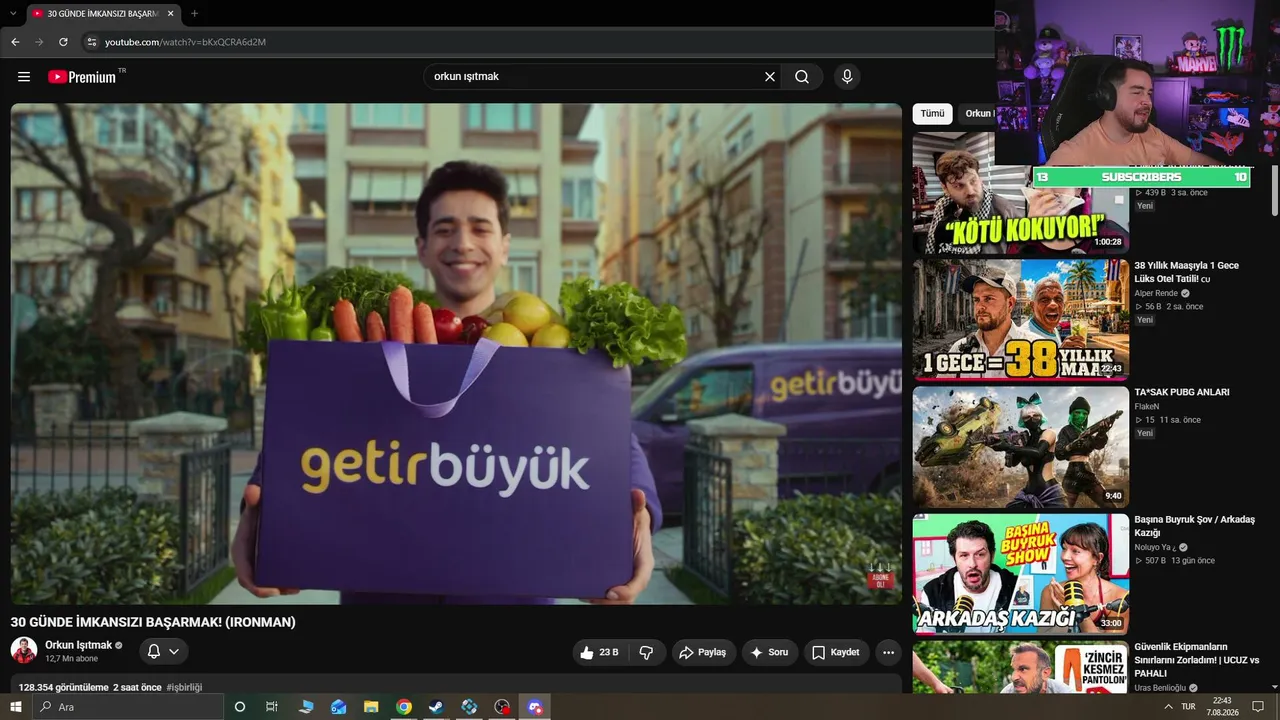Viewport: 1280px width, 720px height.
Task: Open the 'ZİNCİR KESMEZ PANTOLON' thumbnail
Action: coord(1021,667)
